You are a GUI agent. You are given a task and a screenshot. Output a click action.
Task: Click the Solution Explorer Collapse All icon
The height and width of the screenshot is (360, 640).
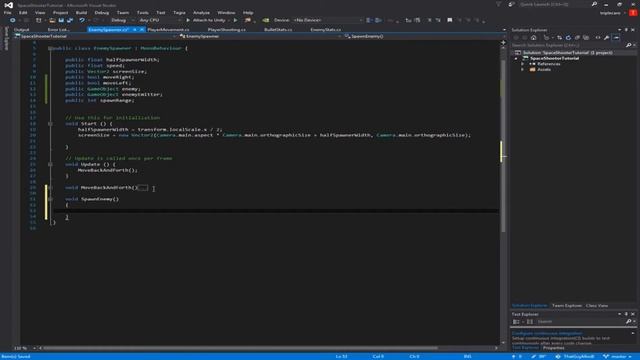coord(577,38)
